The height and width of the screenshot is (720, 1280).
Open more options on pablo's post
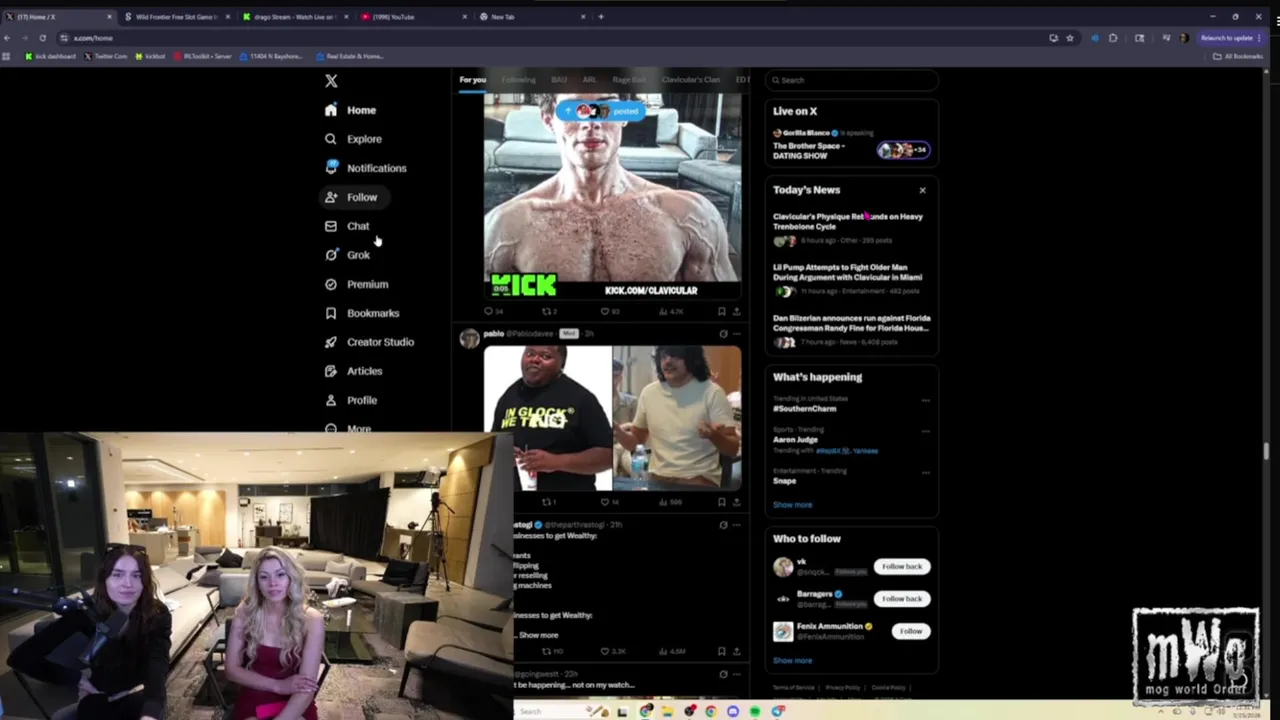[x=737, y=334]
